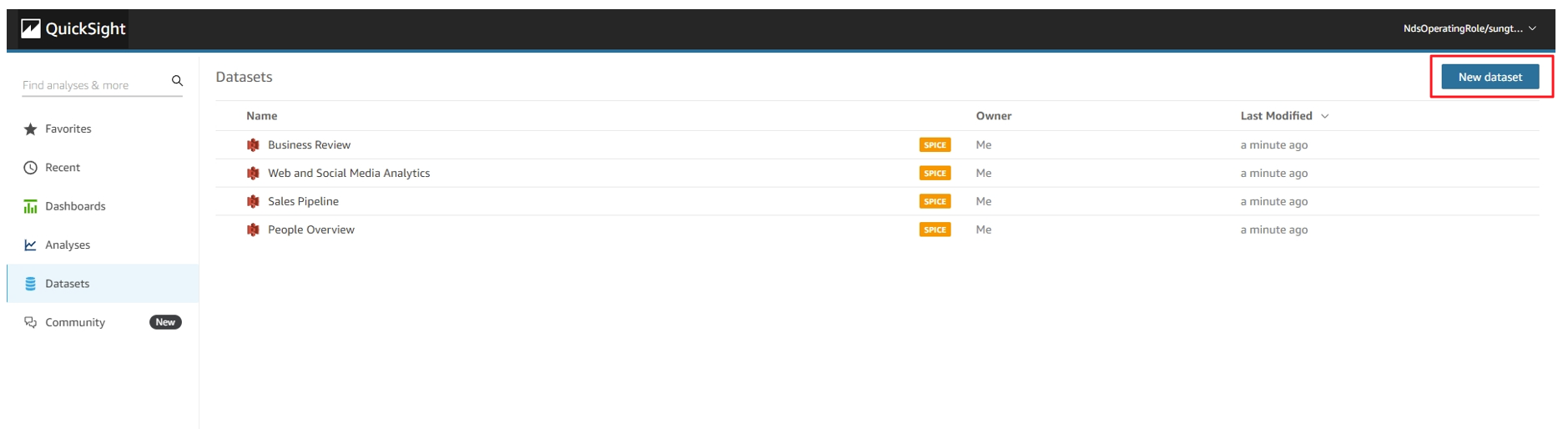Click the New dataset button
This screenshot has height=429, width=1568.
pyautogui.click(x=1490, y=77)
